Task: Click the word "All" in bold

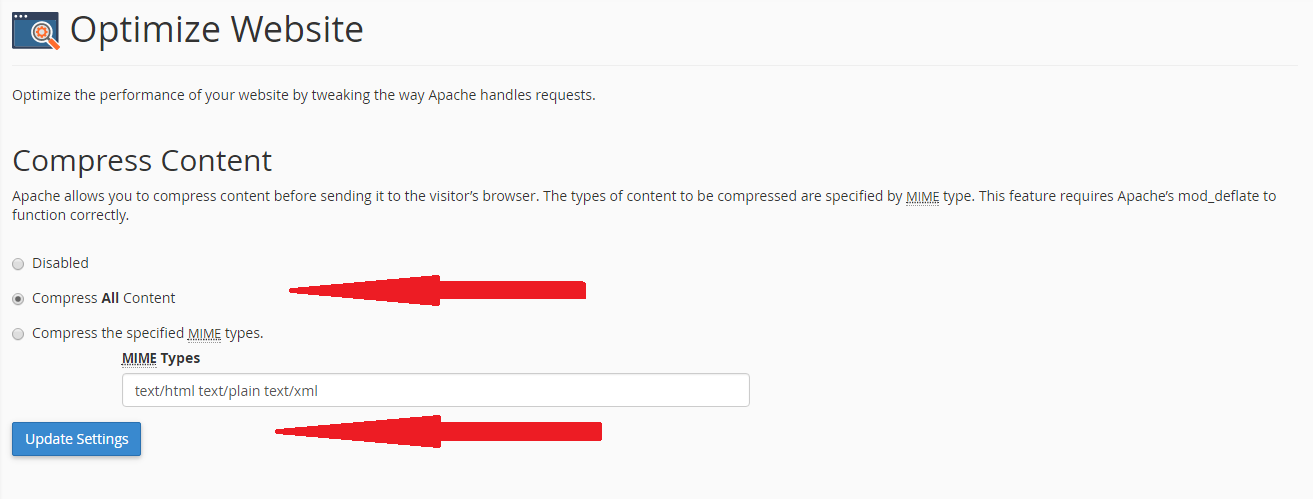Action: click(111, 298)
